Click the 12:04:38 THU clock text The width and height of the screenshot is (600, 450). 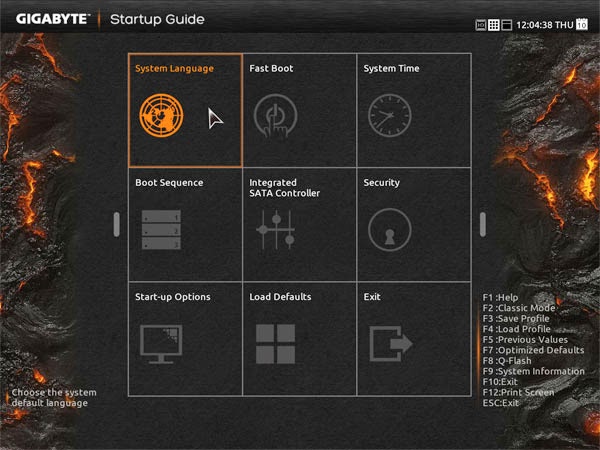click(545, 25)
